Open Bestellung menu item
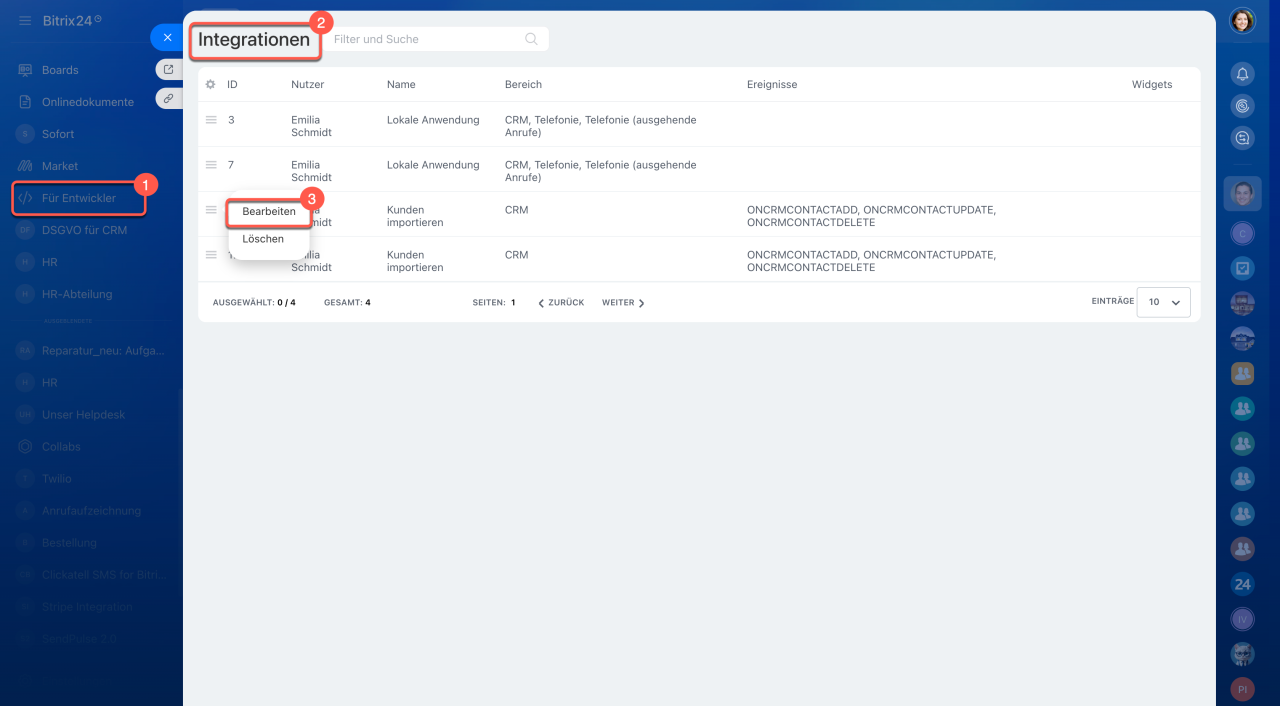This screenshot has width=1280, height=706. tap(69, 542)
